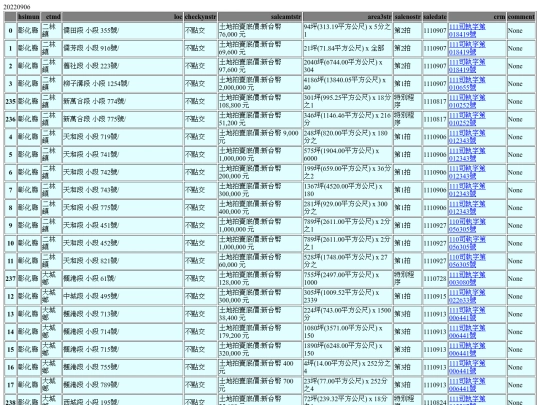Select the sale date '1110817' in row 235

[x=435, y=101]
